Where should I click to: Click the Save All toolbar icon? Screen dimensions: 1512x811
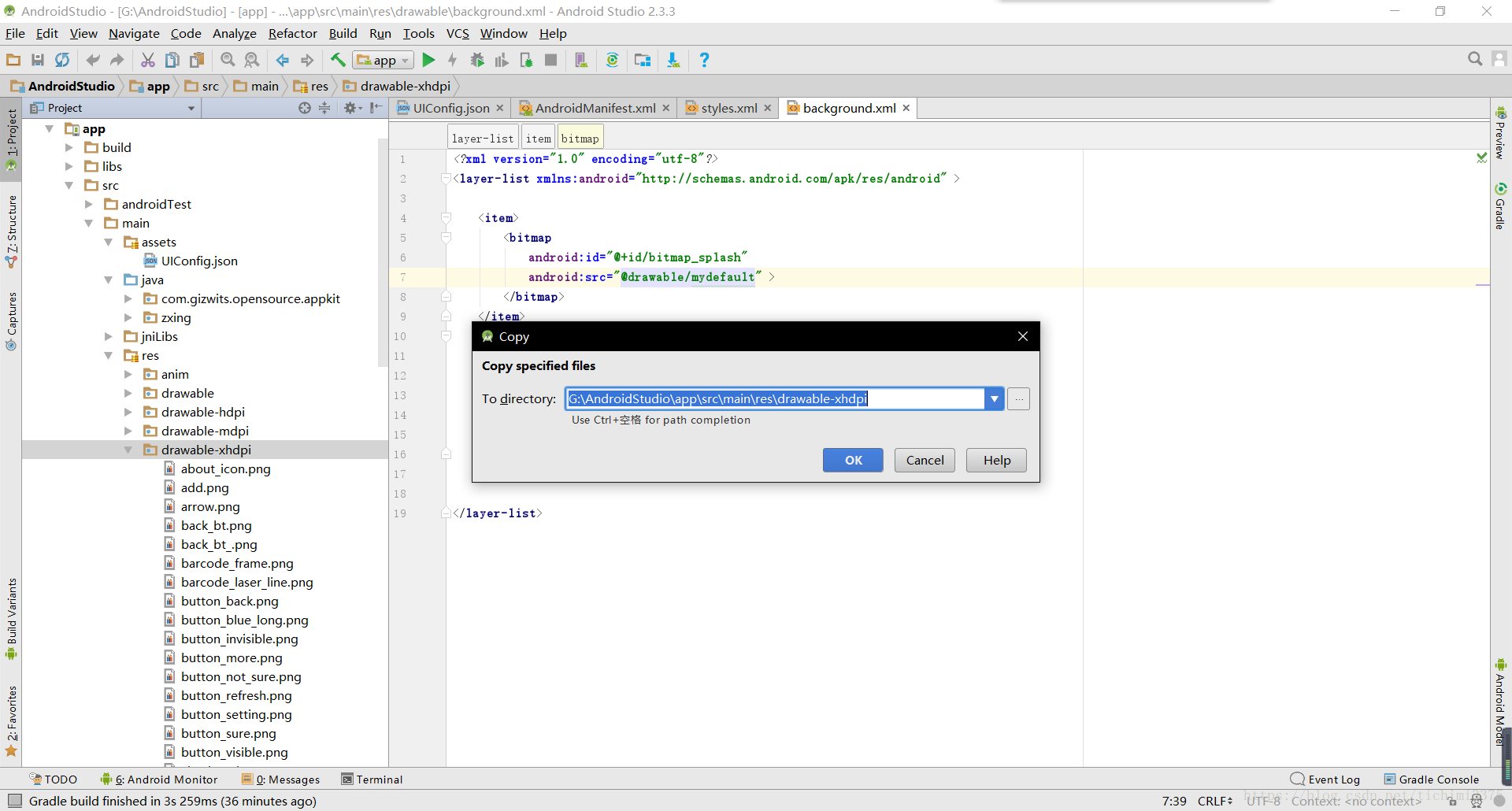click(x=38, y=60)
